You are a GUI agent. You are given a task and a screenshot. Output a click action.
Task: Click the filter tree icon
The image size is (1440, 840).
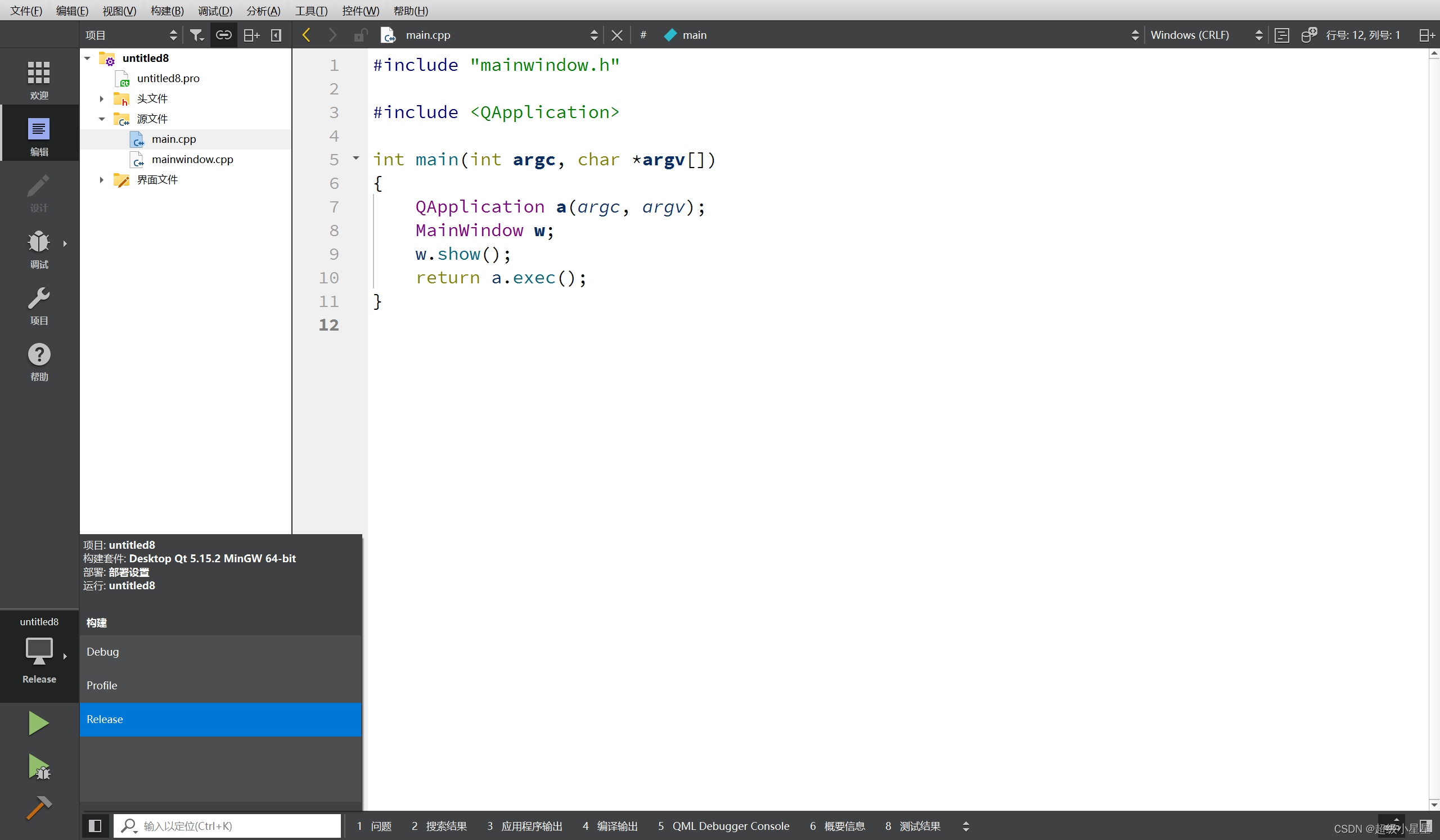coord(196,35)
